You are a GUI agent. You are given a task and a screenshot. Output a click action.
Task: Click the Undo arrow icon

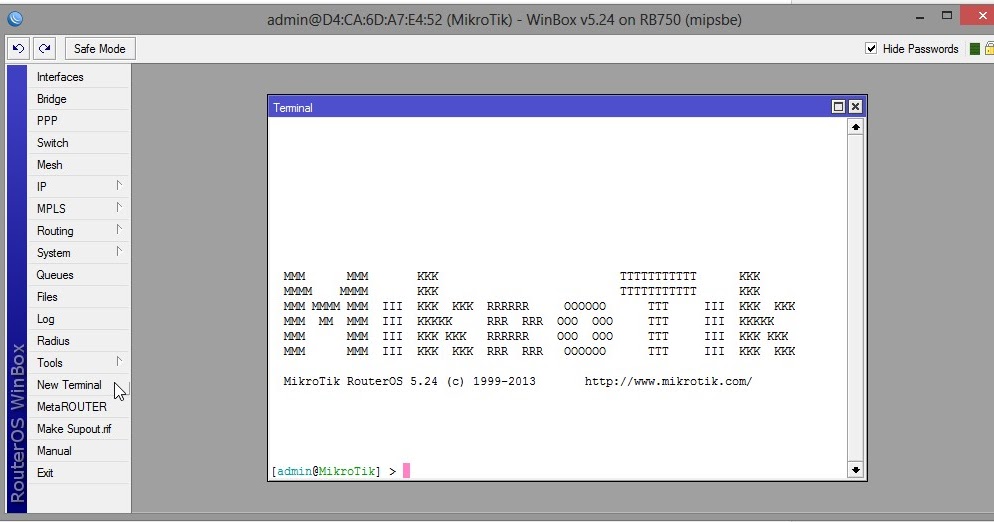[18, 48]
